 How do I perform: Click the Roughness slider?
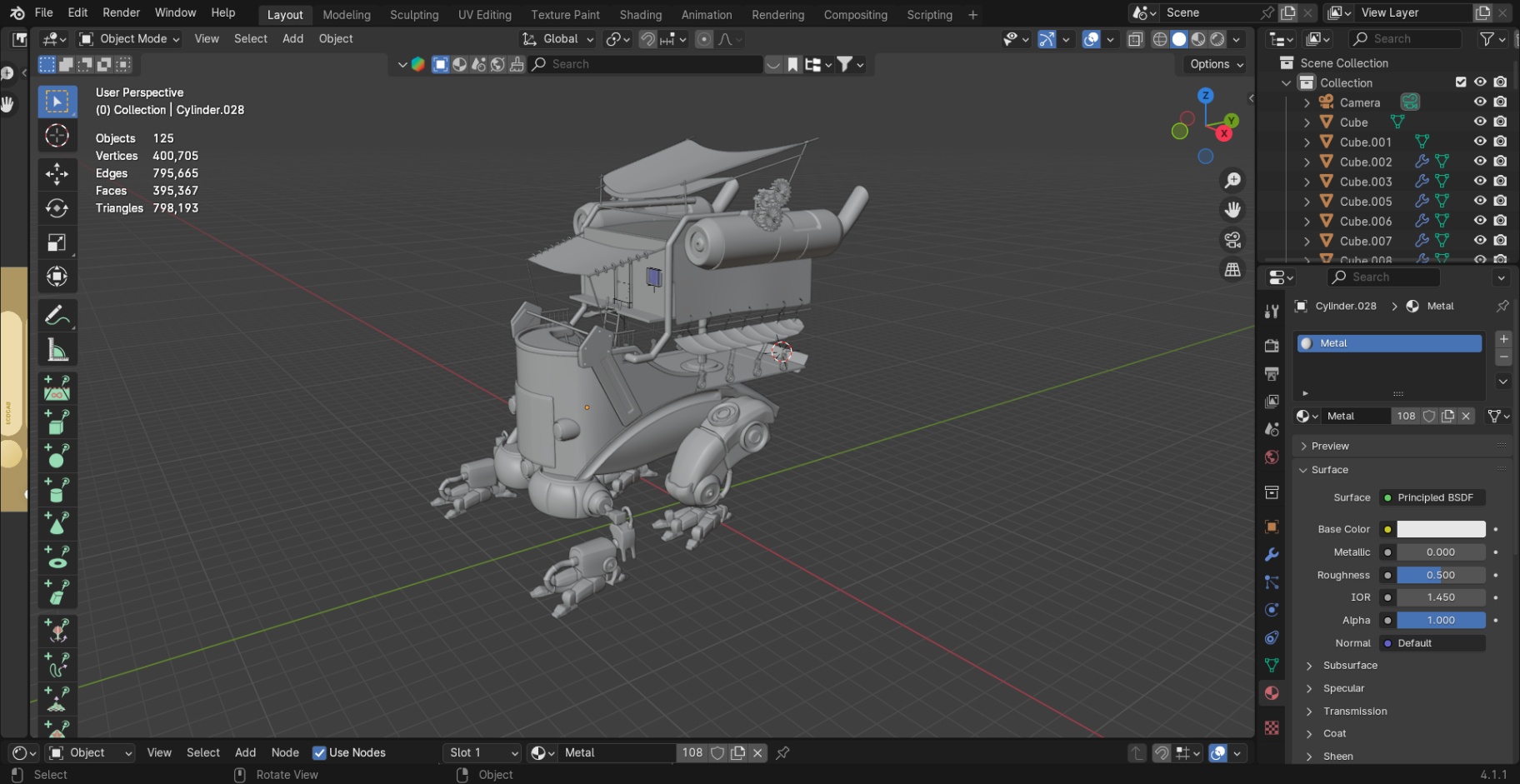pos(1440,575)
